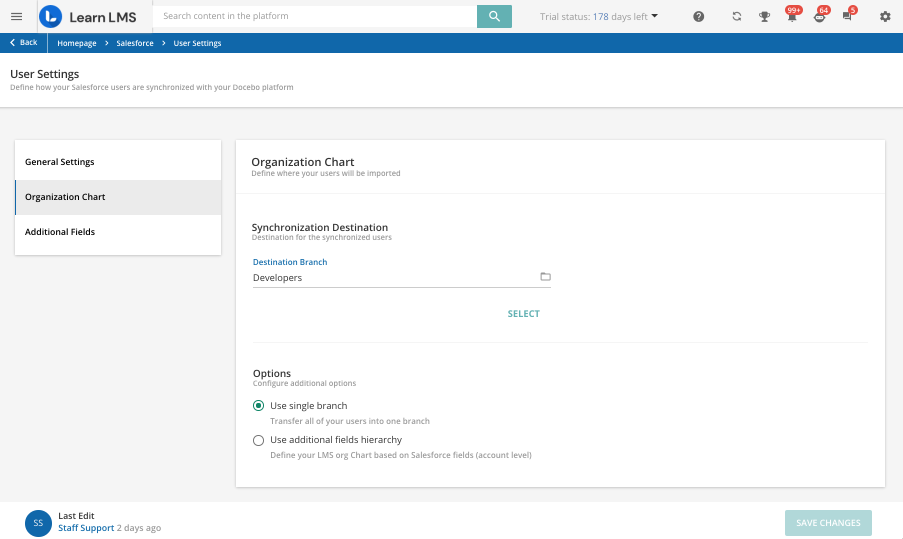Click the refresh sync icon
The width and height of the screenshot is (903, 539).
point(737,17)
